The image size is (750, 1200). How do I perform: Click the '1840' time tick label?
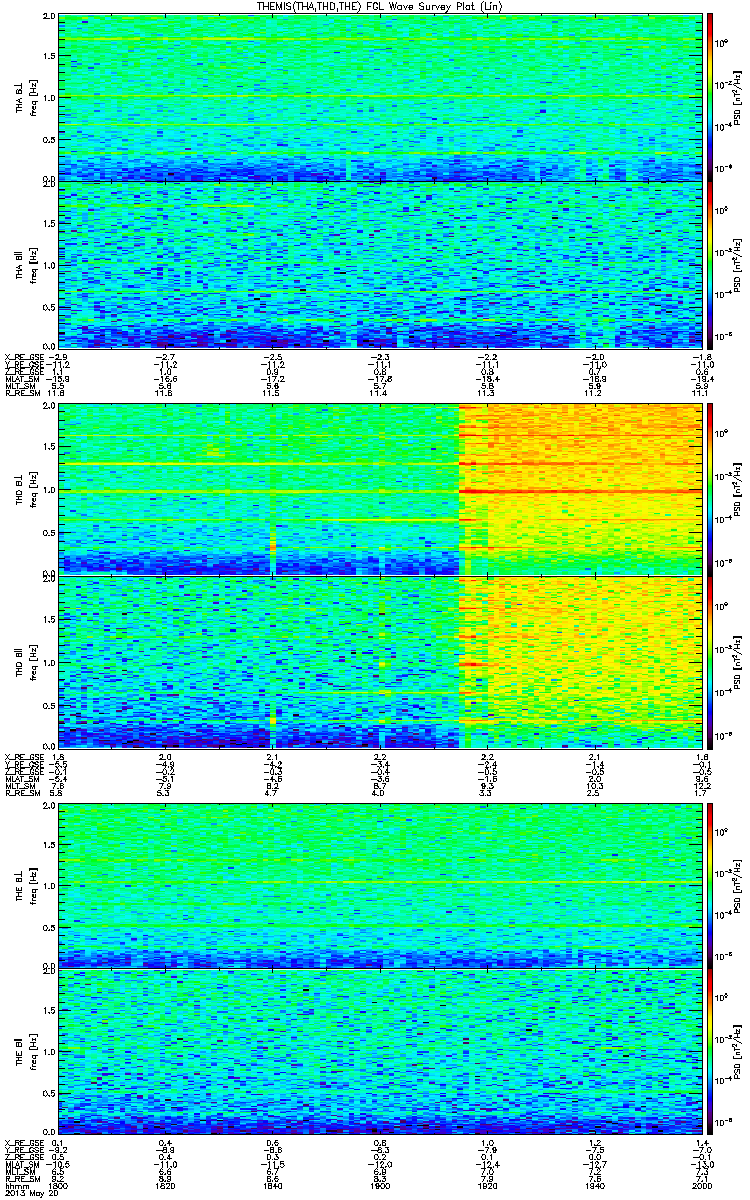(x=273, y=1184)
